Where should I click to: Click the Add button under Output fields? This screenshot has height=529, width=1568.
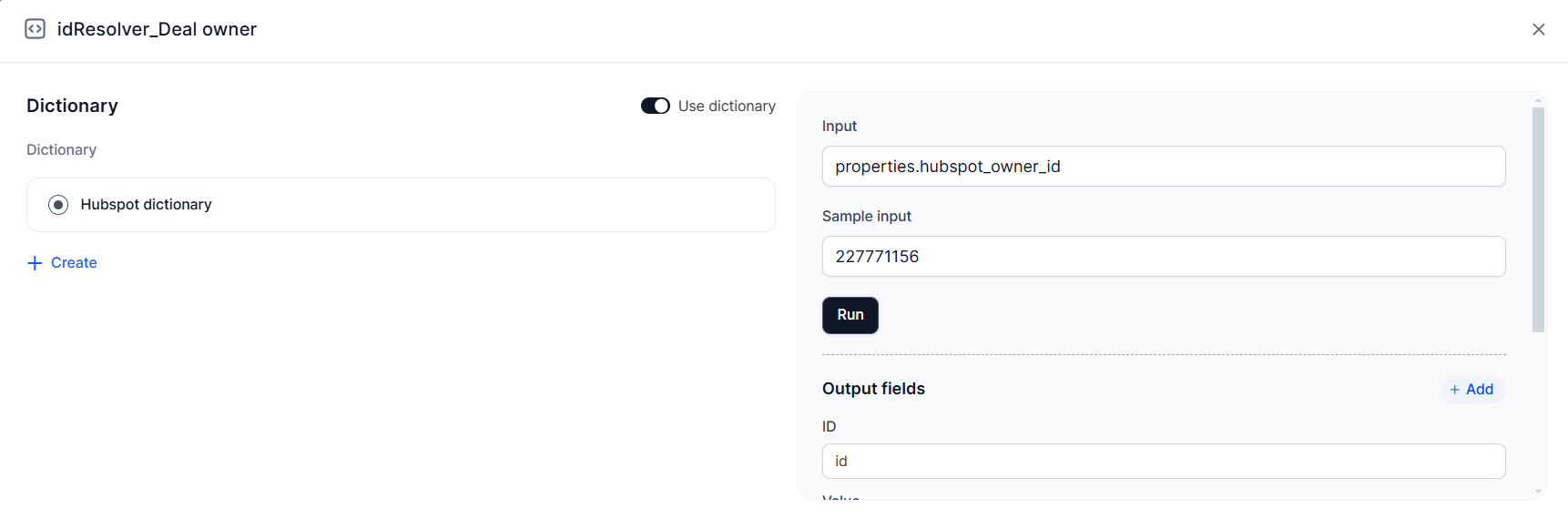point(1471,389)
